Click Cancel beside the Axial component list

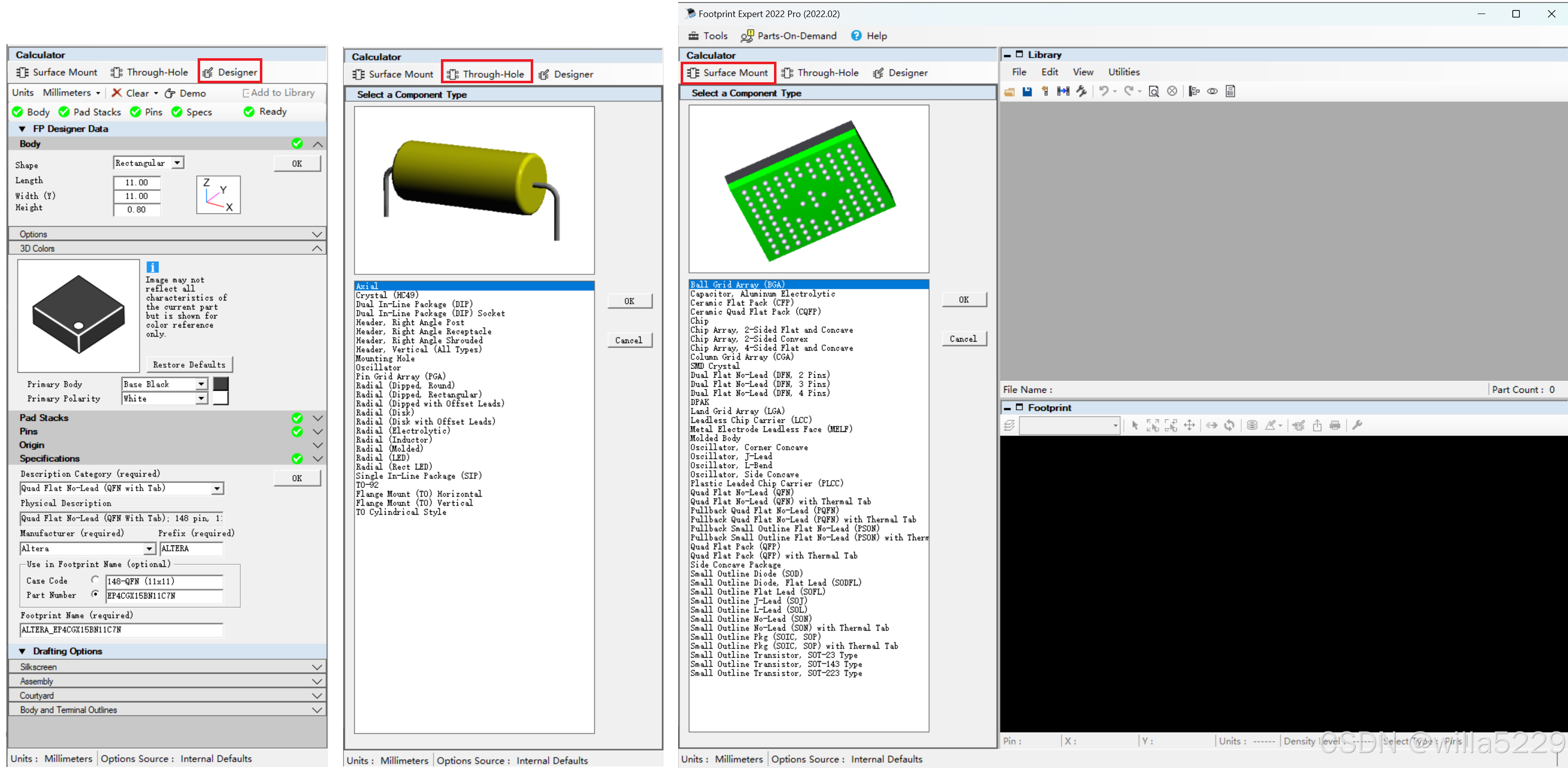pos(629,341)
